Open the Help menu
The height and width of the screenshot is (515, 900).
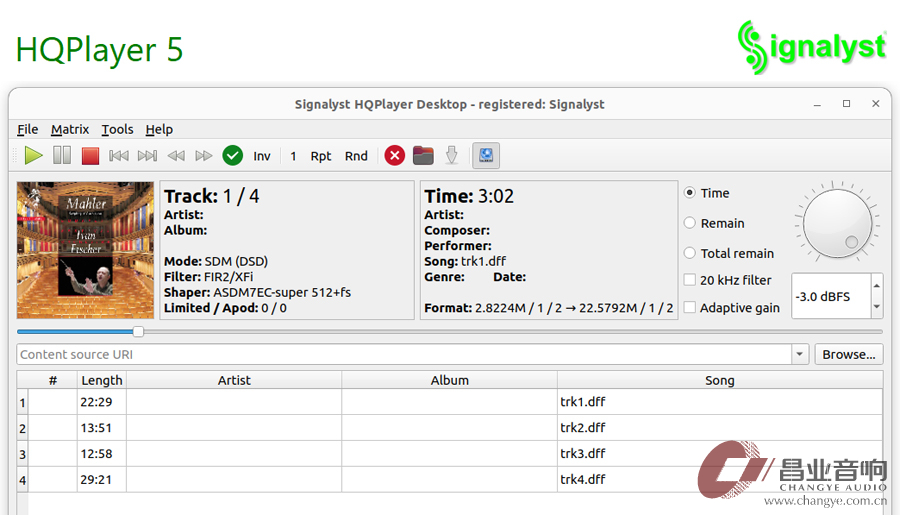(x=159, y=130)
